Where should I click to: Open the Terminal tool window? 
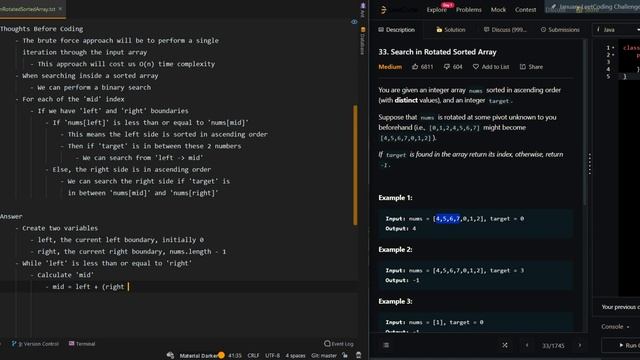coord(82,344)
